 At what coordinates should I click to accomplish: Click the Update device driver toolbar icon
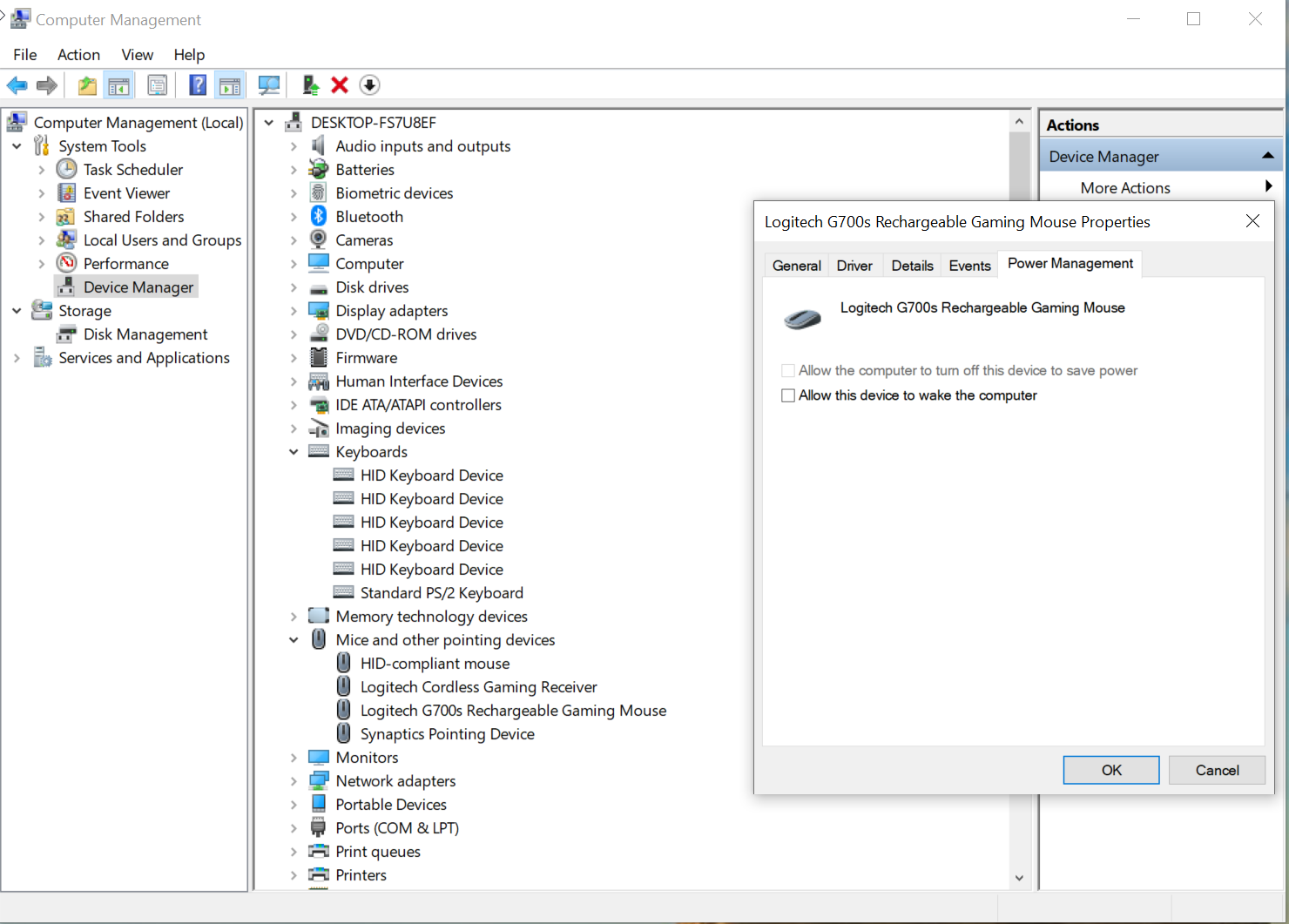tap(310, 85)
